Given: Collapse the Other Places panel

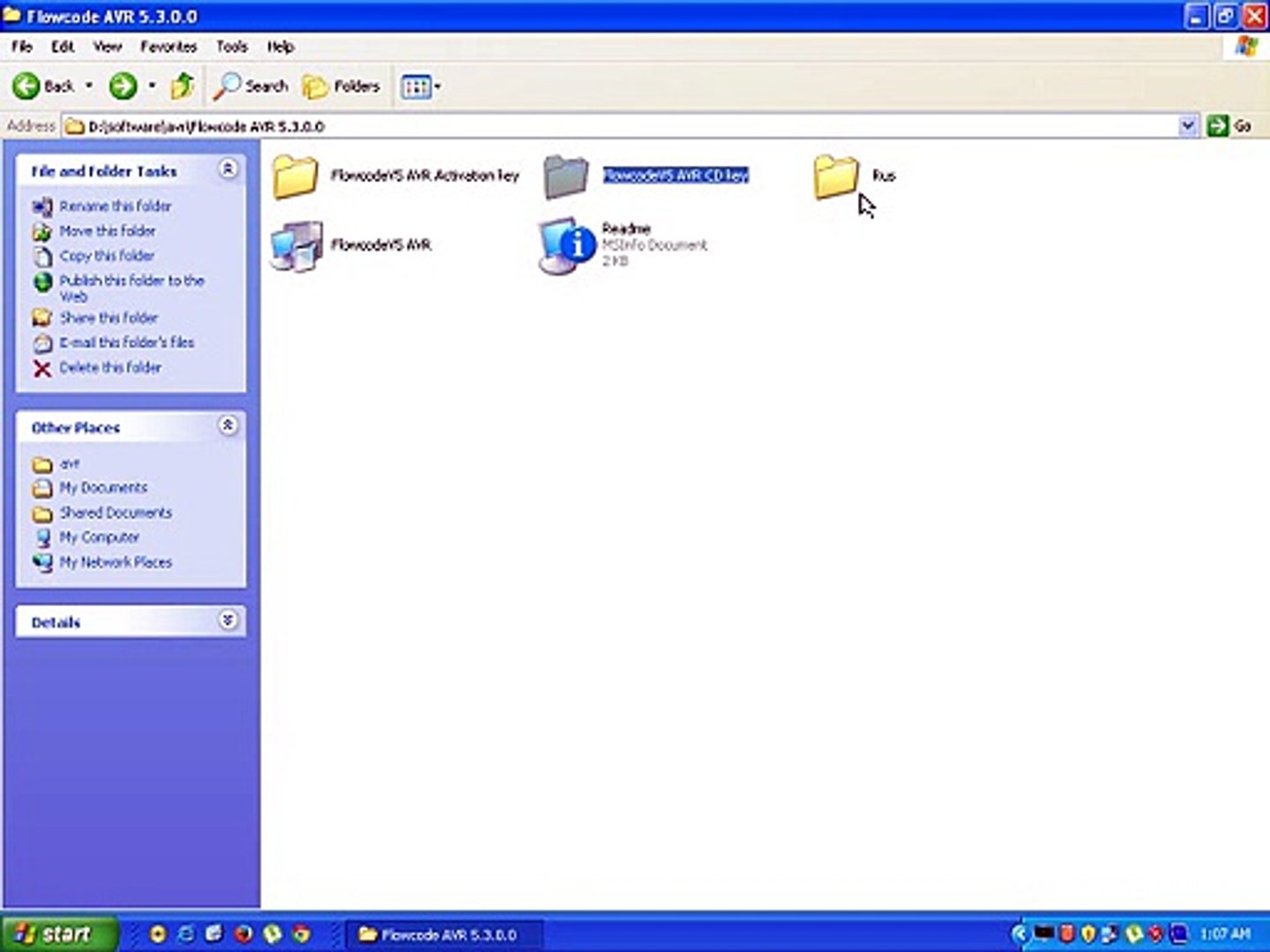Looking at the screenshot, I should 228,426.
